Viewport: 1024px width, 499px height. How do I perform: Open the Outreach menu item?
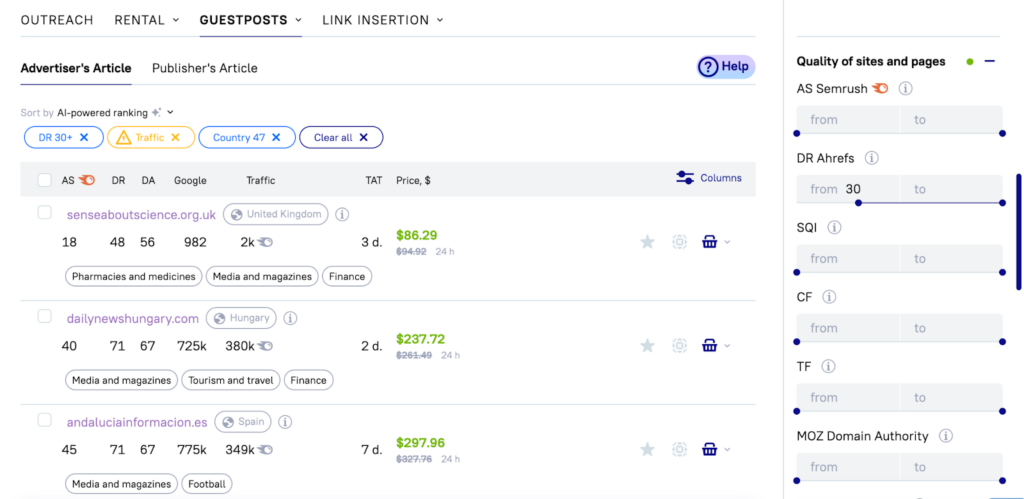click(57, 20)
